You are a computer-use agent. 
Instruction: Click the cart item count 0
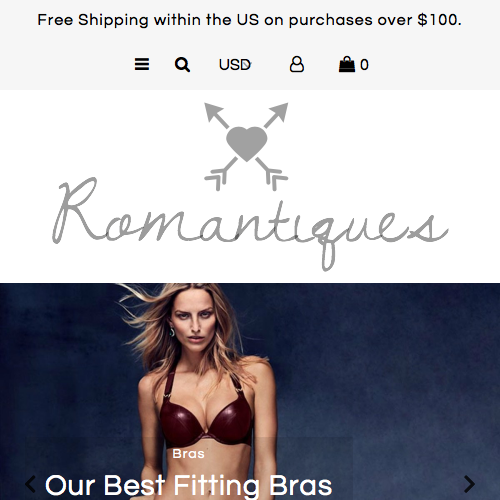364,65
